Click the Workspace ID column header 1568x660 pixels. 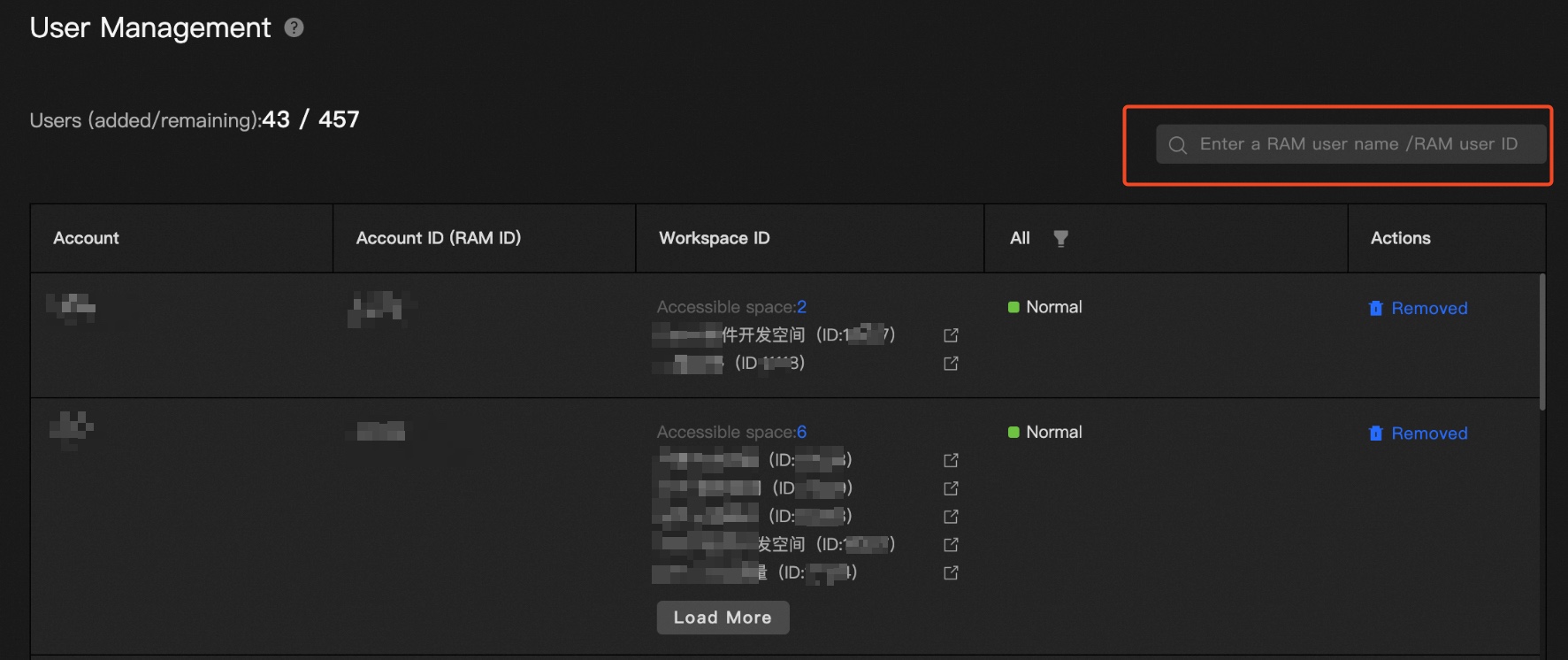(x=715, y=238)
